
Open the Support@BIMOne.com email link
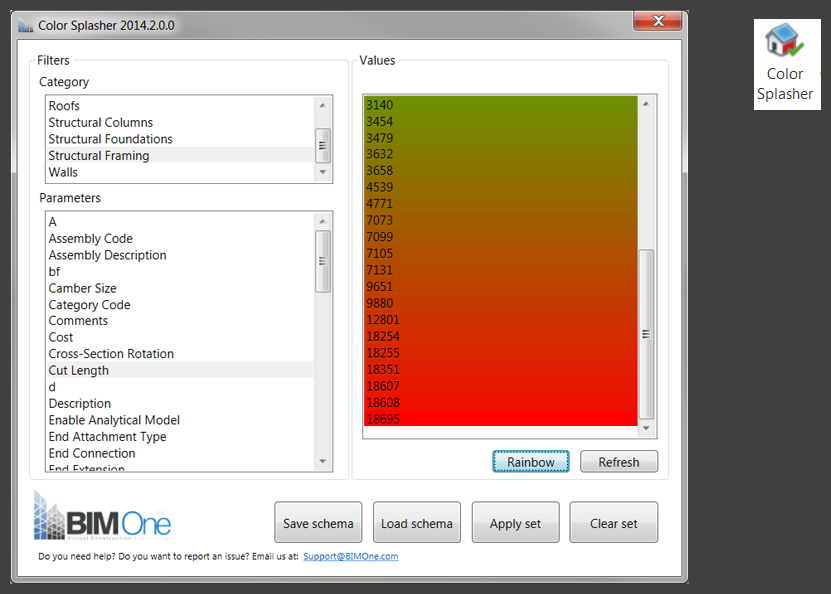click(351, 556)
